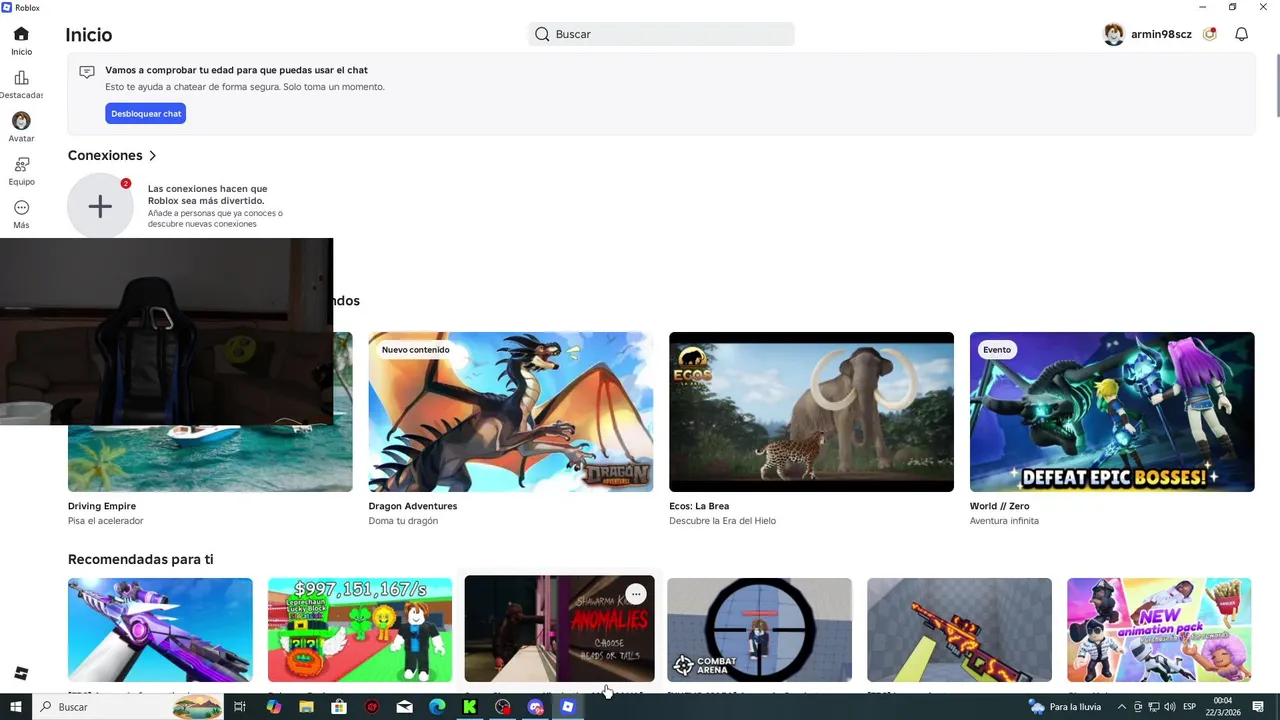
Task: Click the Roblox Studio logo at sidebar bottom
Action: point(21,673)
